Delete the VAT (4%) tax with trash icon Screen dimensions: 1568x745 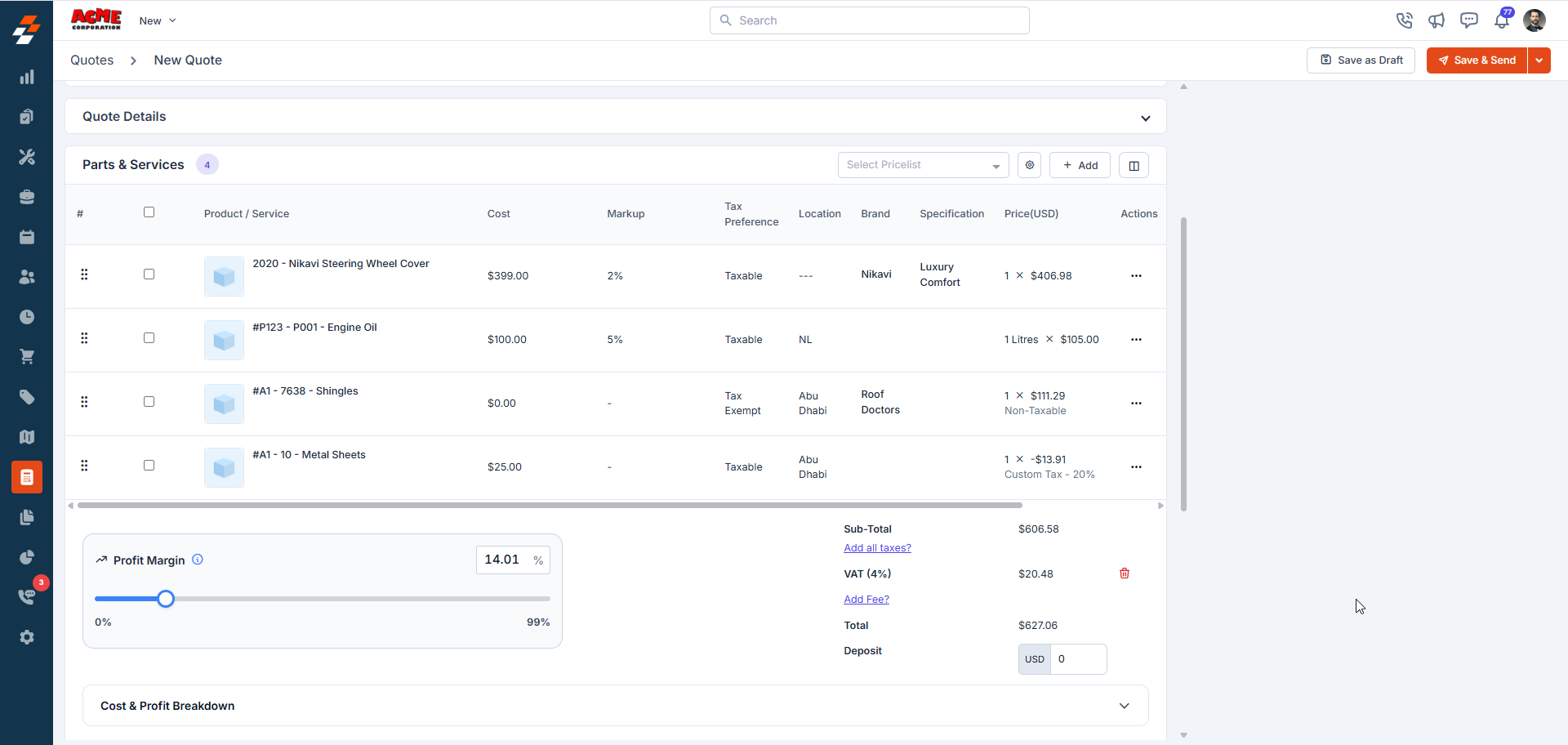(1125, 573)
